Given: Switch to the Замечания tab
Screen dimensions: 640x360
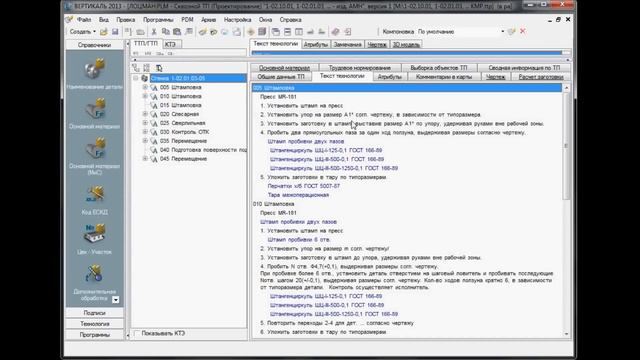Looking at the screenshot, I should 347,44.
